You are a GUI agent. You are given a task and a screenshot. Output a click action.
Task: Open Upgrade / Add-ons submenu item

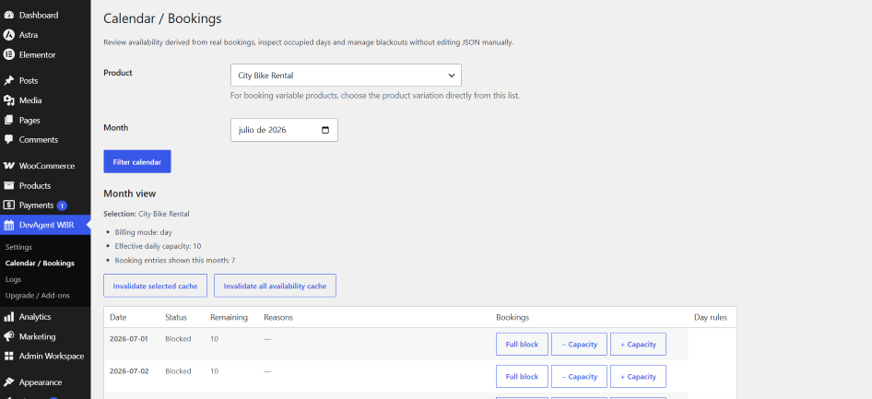tap(37, 295)
